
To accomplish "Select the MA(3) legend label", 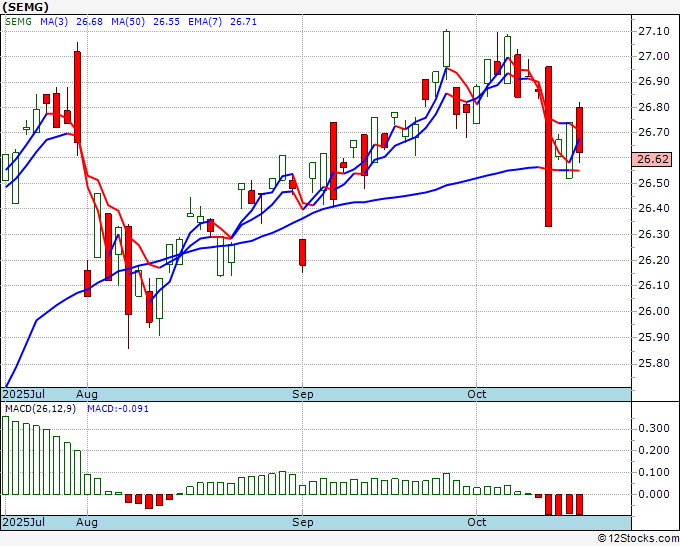I will pyautogui.click(x=54, y=22).
